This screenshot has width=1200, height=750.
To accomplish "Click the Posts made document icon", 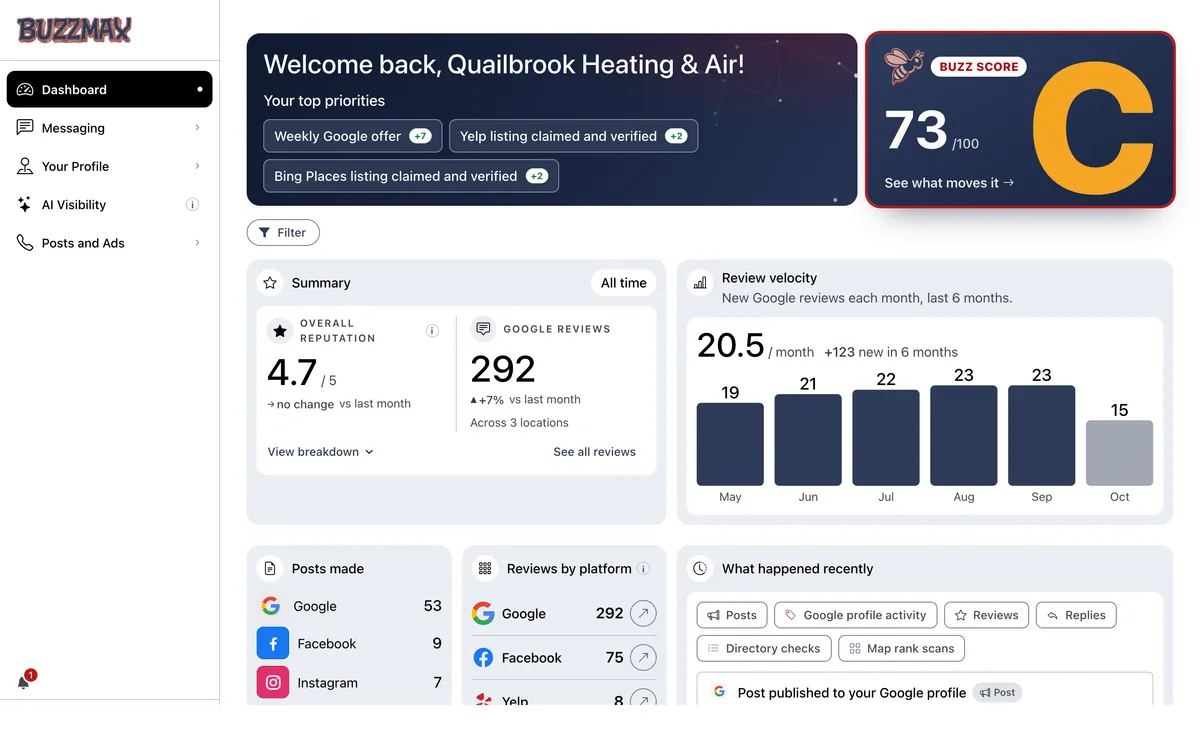I will pyautogui.click(x=270, y=569).
